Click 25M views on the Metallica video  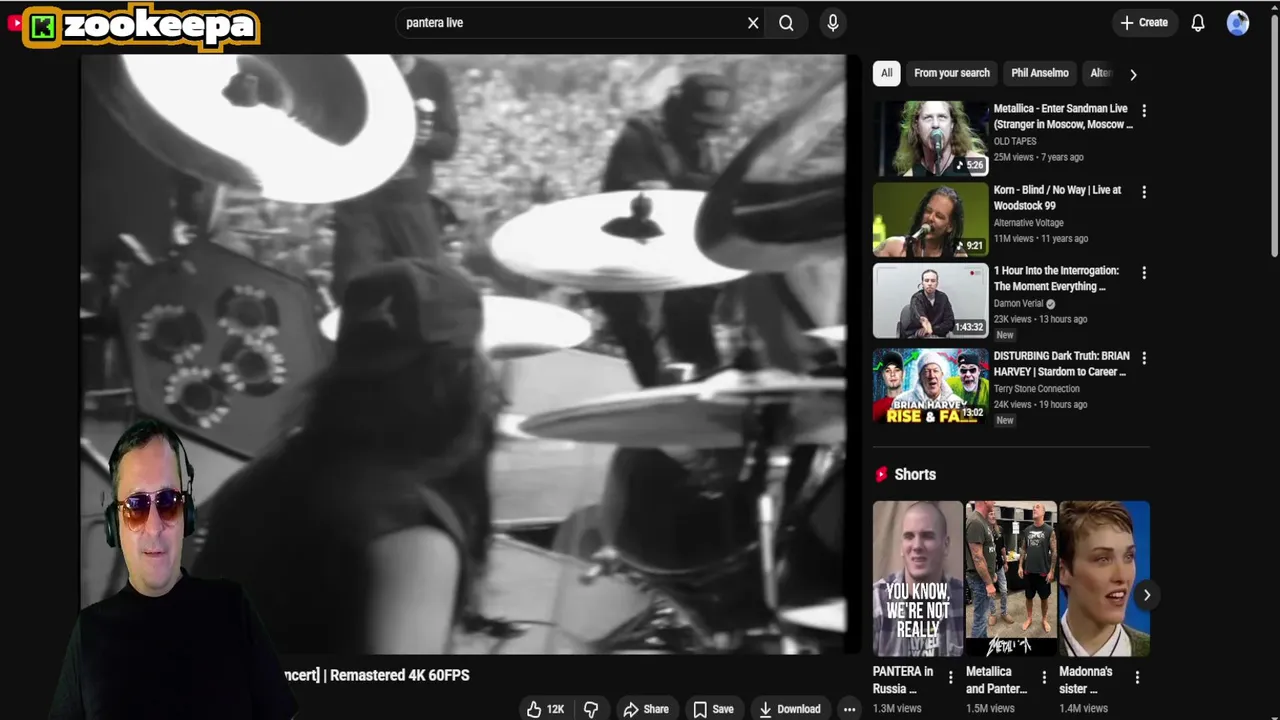click(1013, 157)
